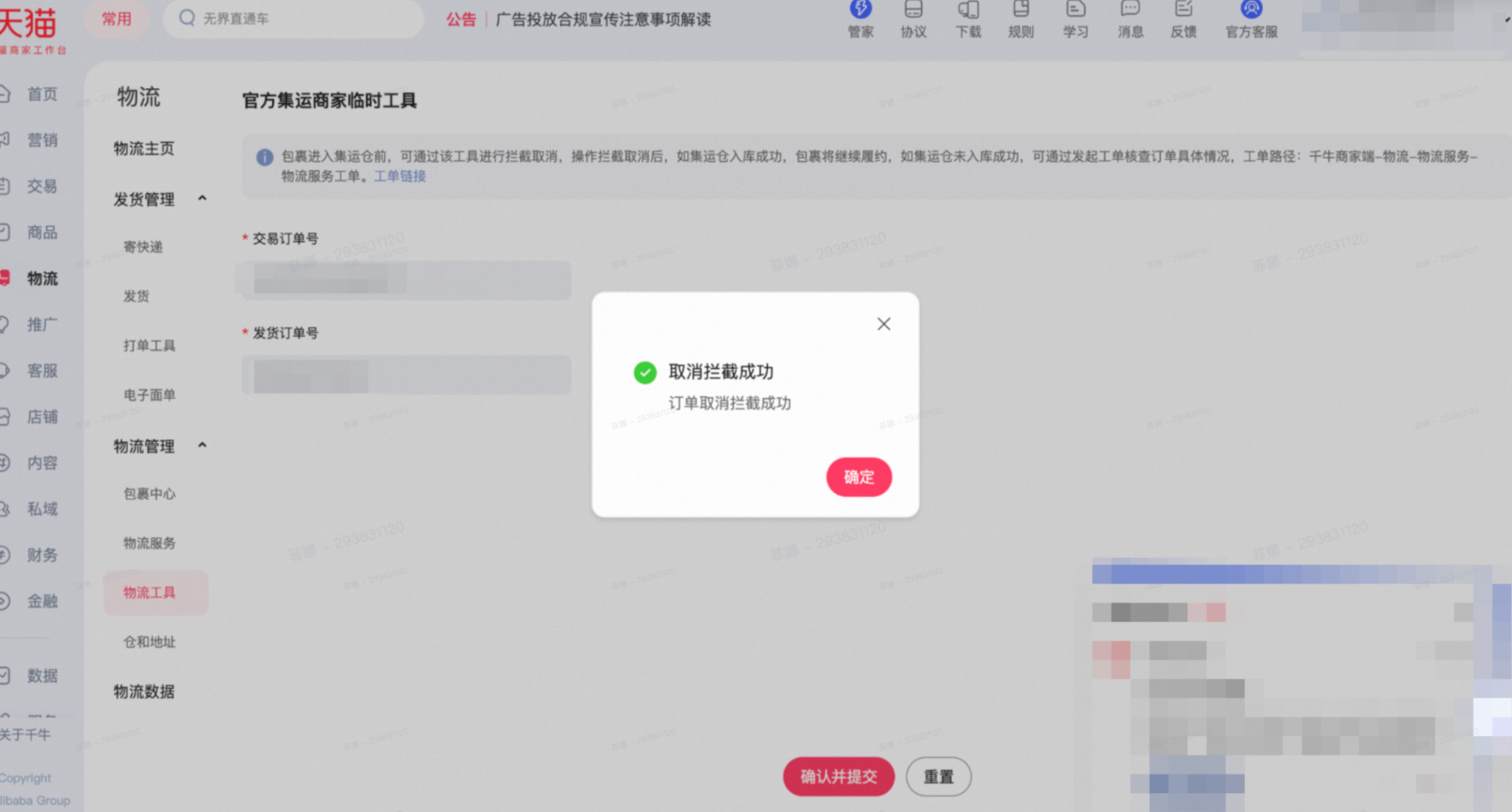Click the 确认并提交 button
Viewport: 1512px width, 812px height.
(x=838, y=776)
